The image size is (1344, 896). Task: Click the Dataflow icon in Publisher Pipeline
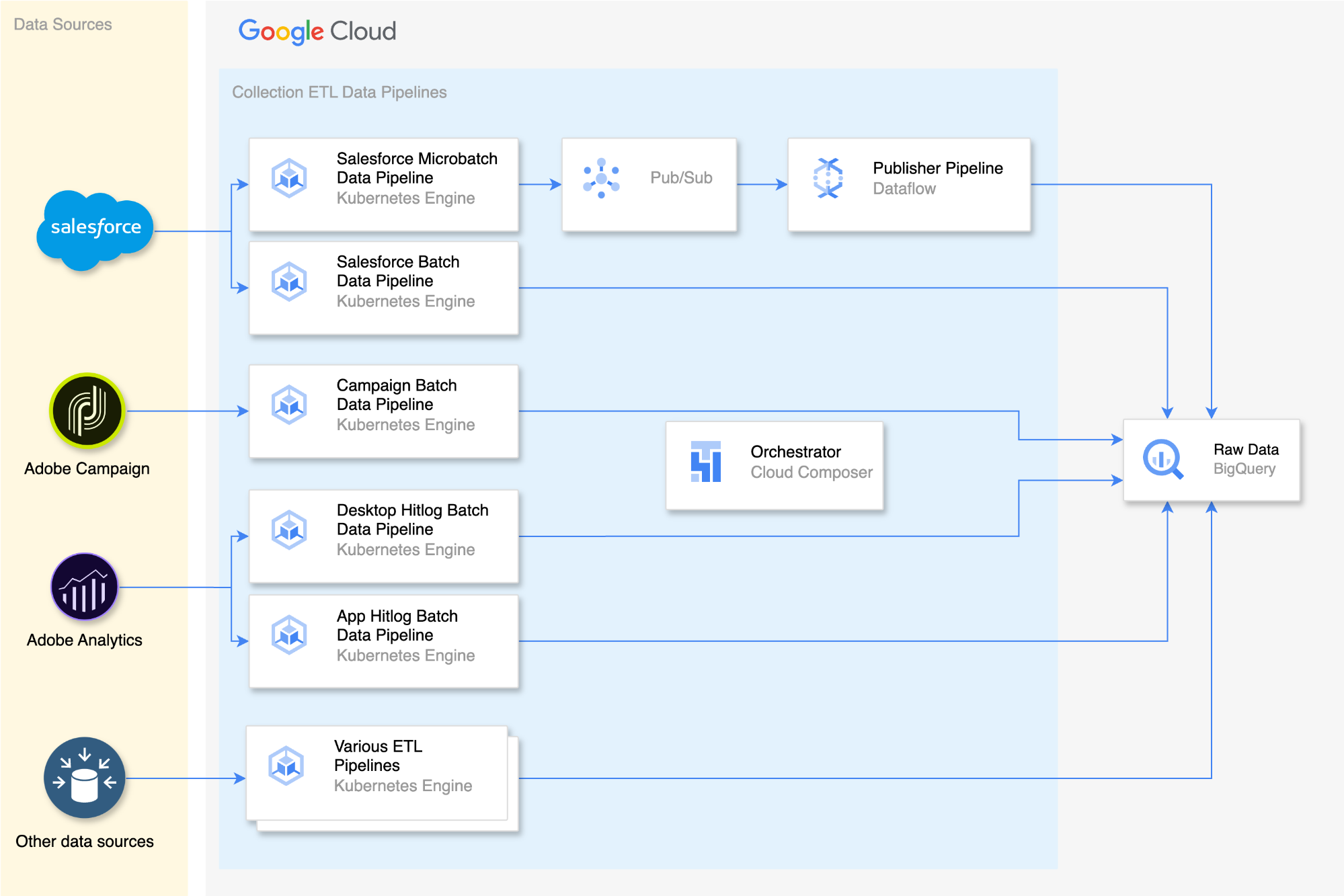pos(828,178)
